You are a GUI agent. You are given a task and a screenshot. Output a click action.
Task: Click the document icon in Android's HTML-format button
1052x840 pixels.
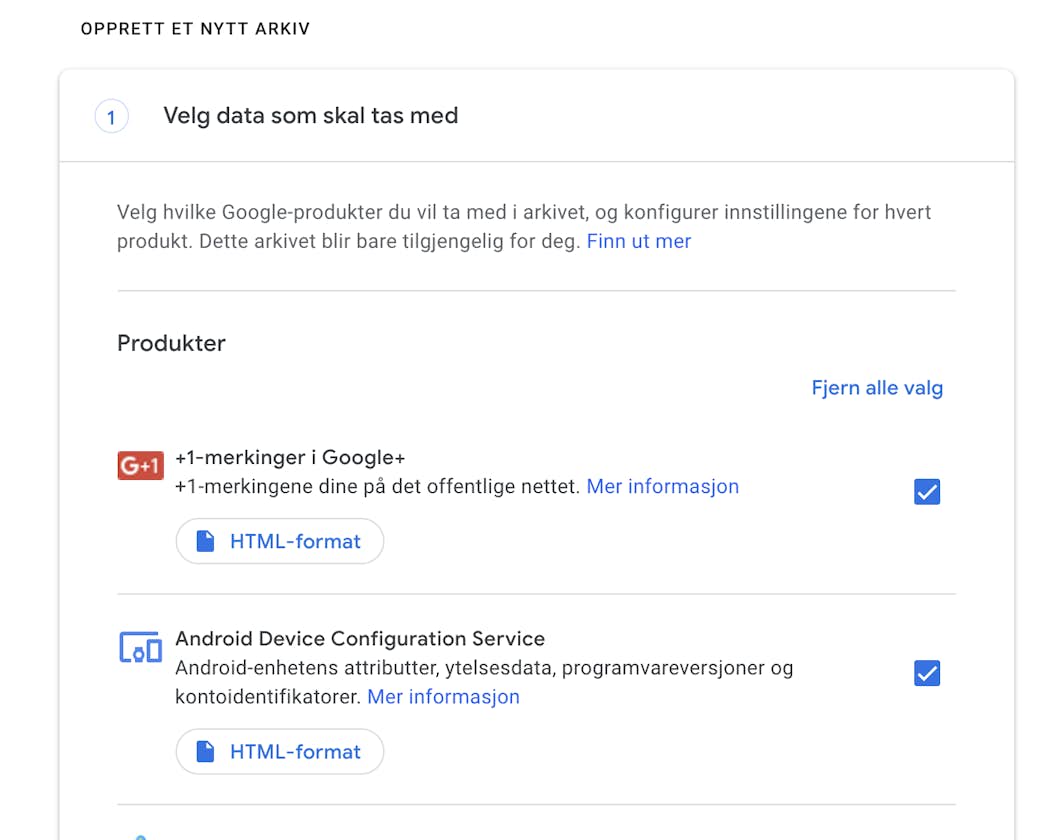point(204,751)
